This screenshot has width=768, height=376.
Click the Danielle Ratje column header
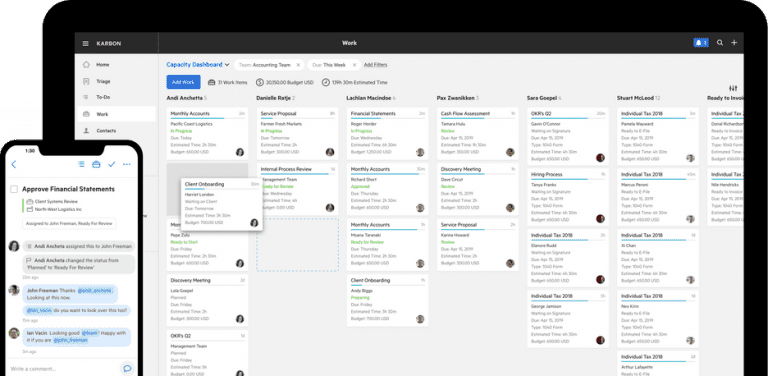pos(276,98)
